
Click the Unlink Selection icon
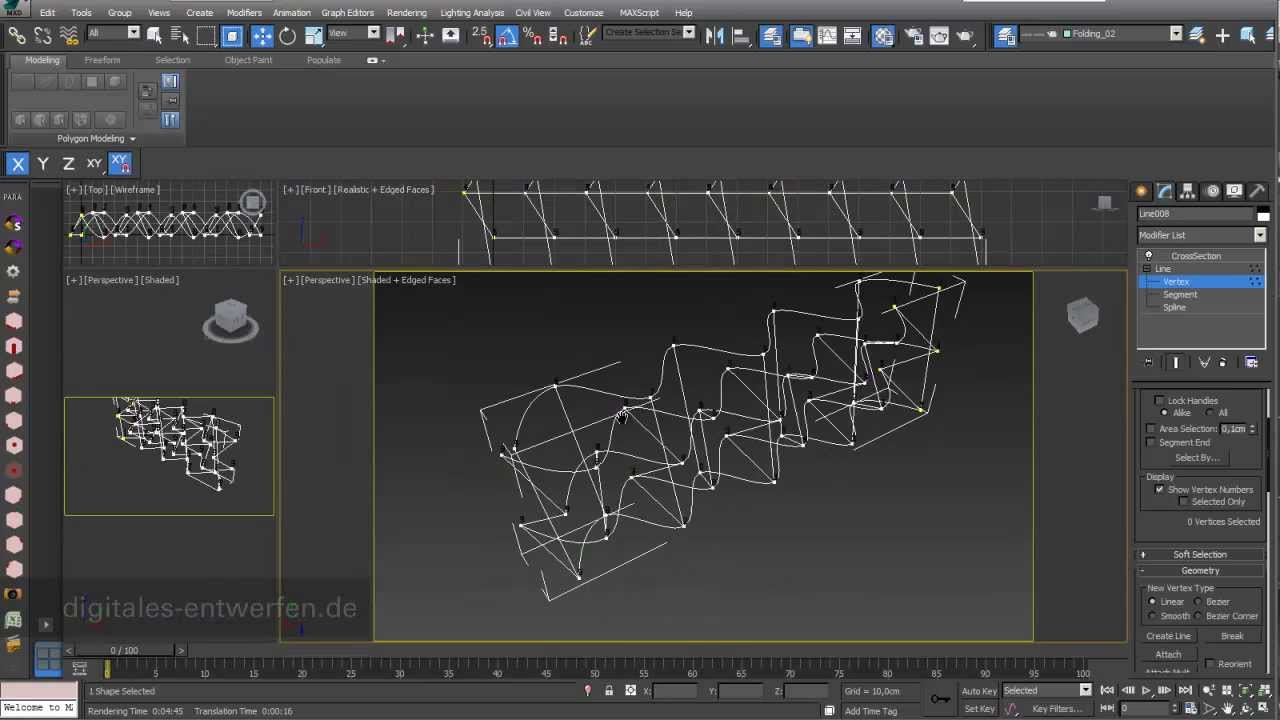[x=42, y=35]
